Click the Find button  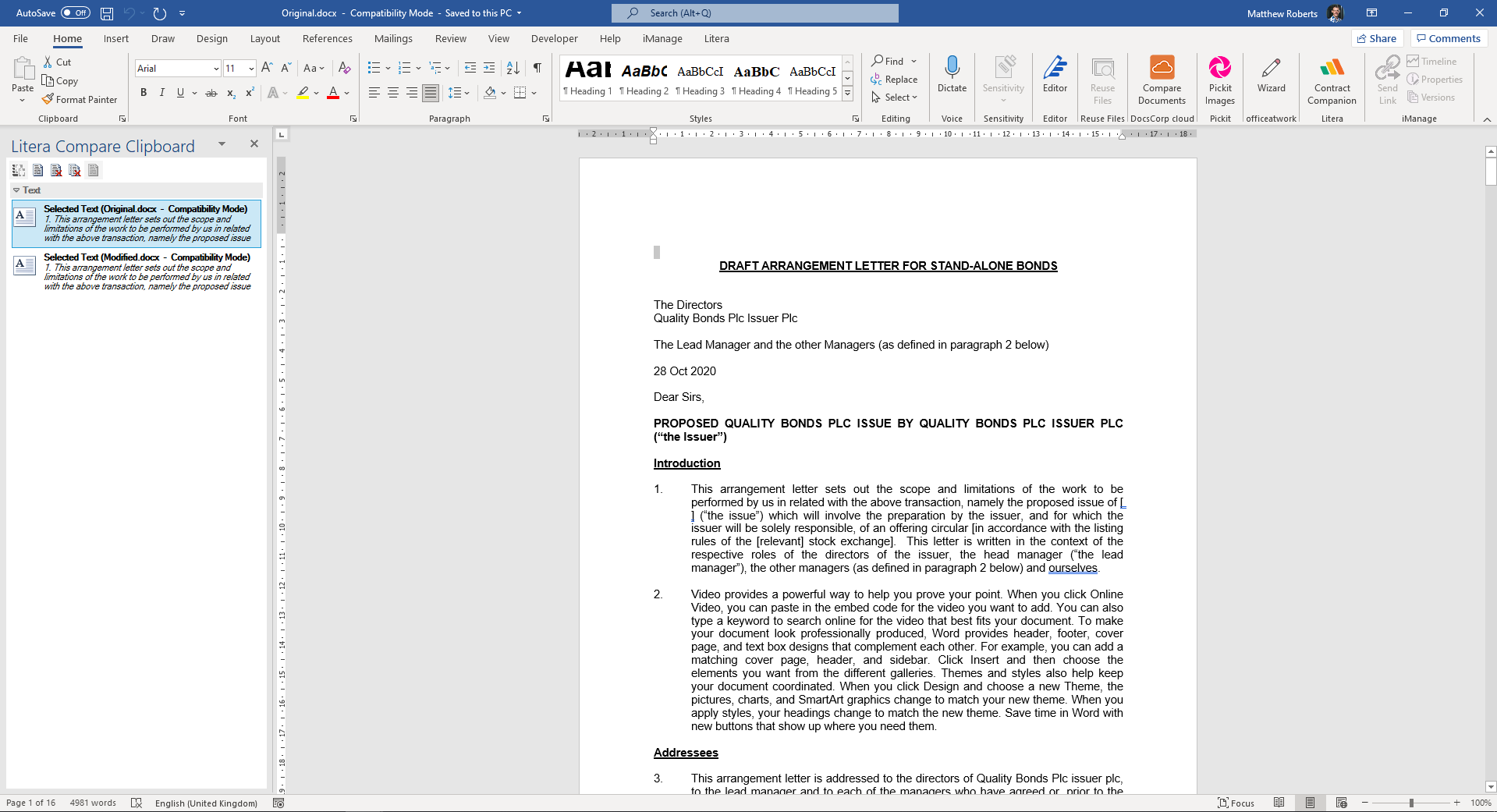coord(888,61)
